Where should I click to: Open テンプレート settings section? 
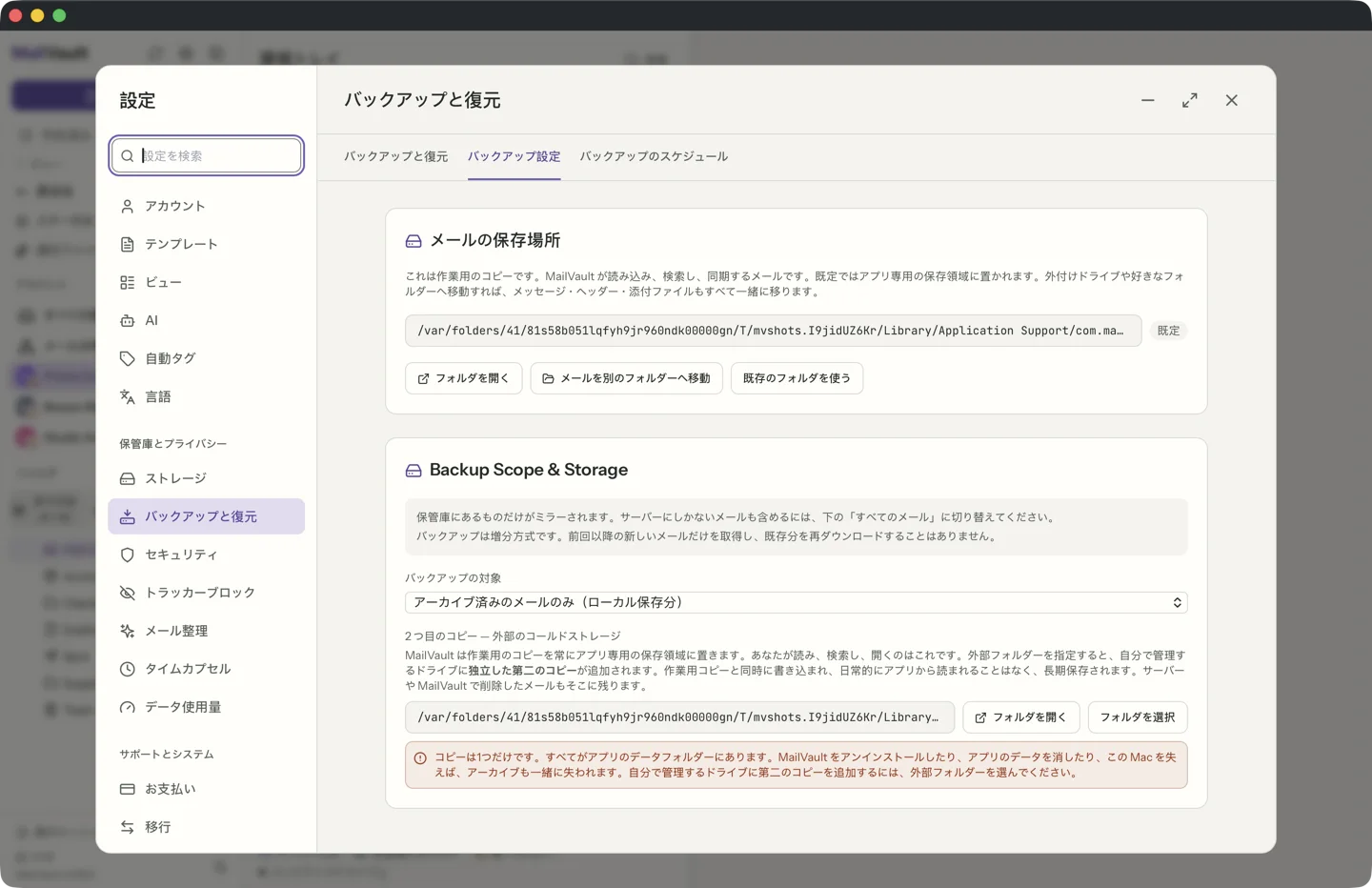tap(206, 244)
